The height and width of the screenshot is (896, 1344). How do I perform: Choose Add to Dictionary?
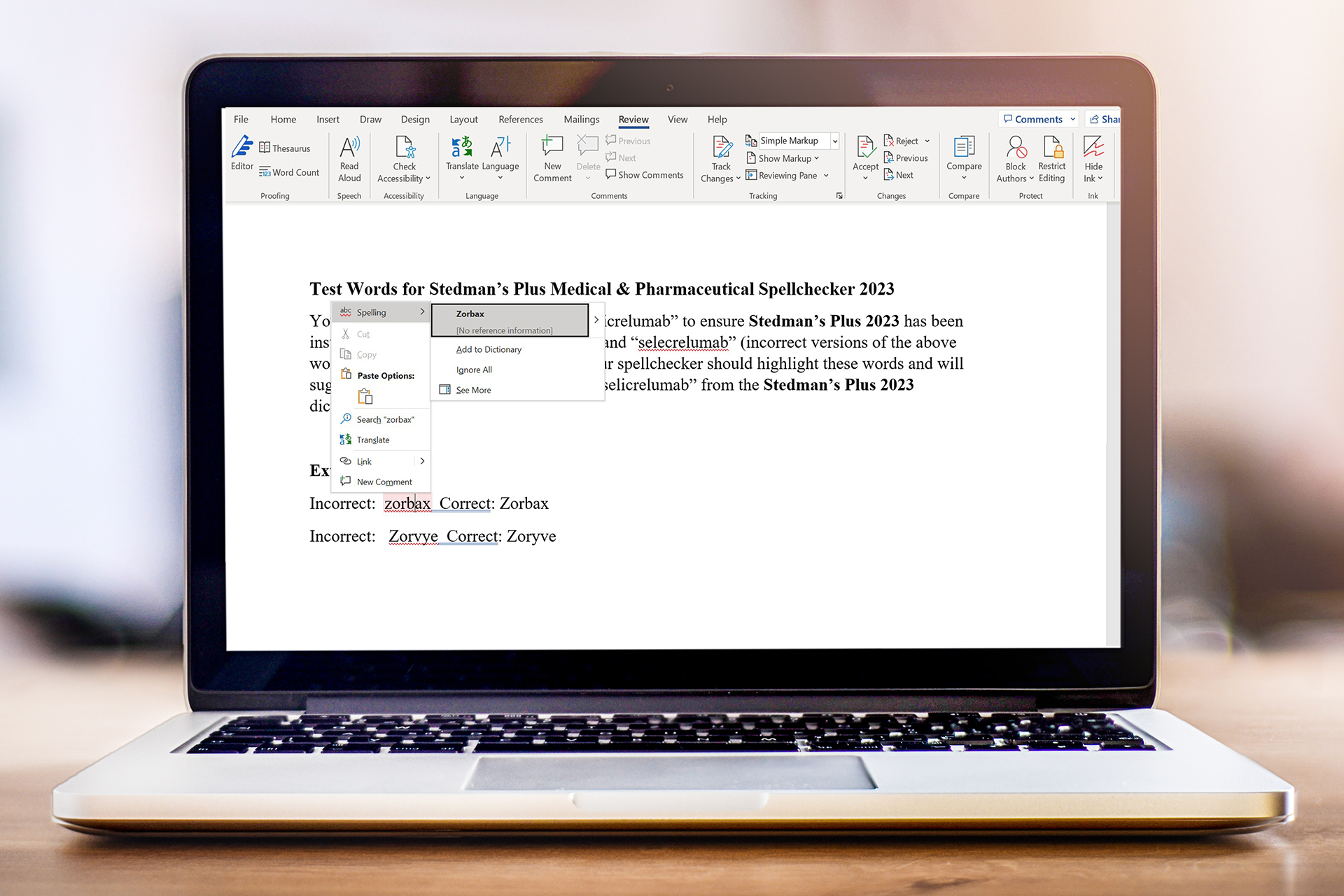pyautogui.click(x=489, y=349)
